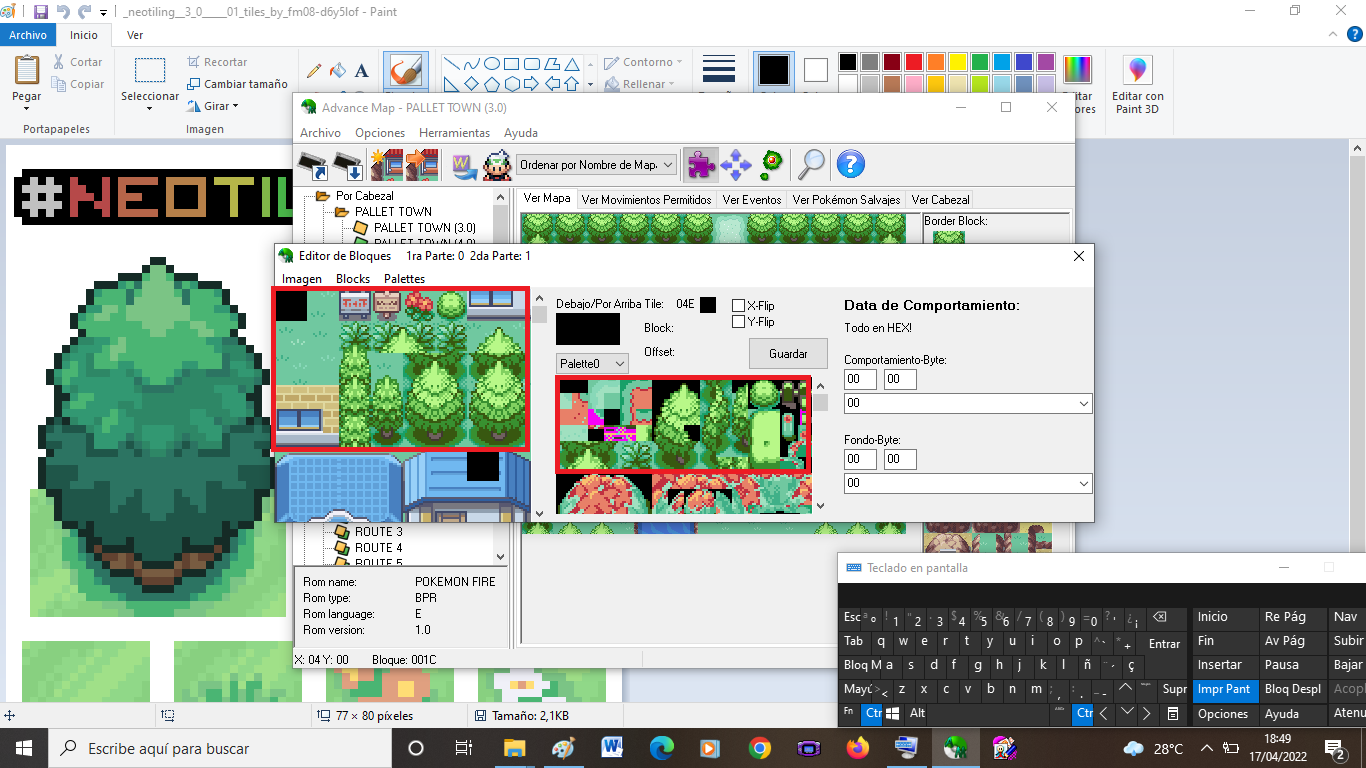Switch to the Ver Eventos tab
The image size is (1366, 768).
(752, 200)
